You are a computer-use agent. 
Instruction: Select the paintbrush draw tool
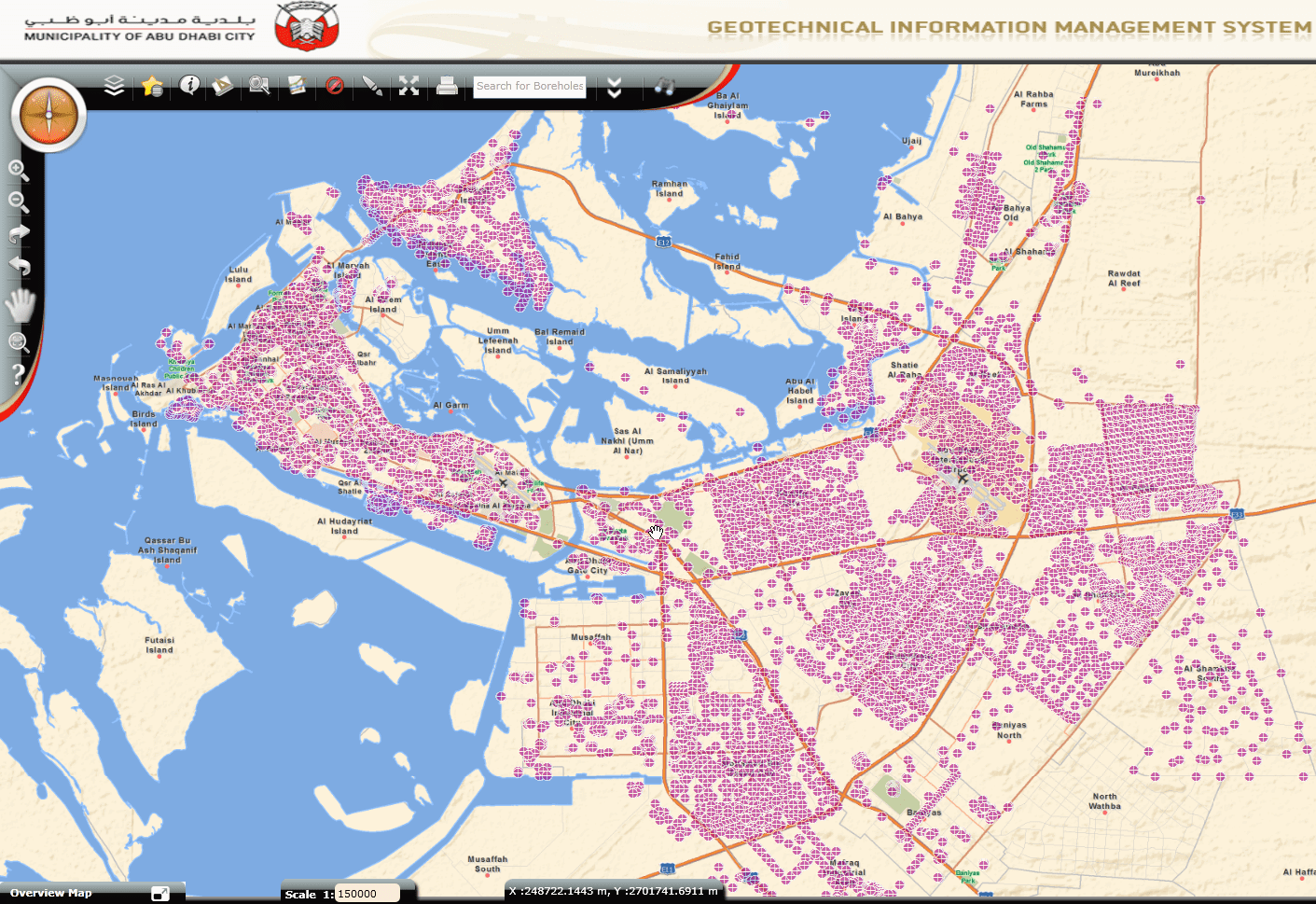tap(372, 86)
